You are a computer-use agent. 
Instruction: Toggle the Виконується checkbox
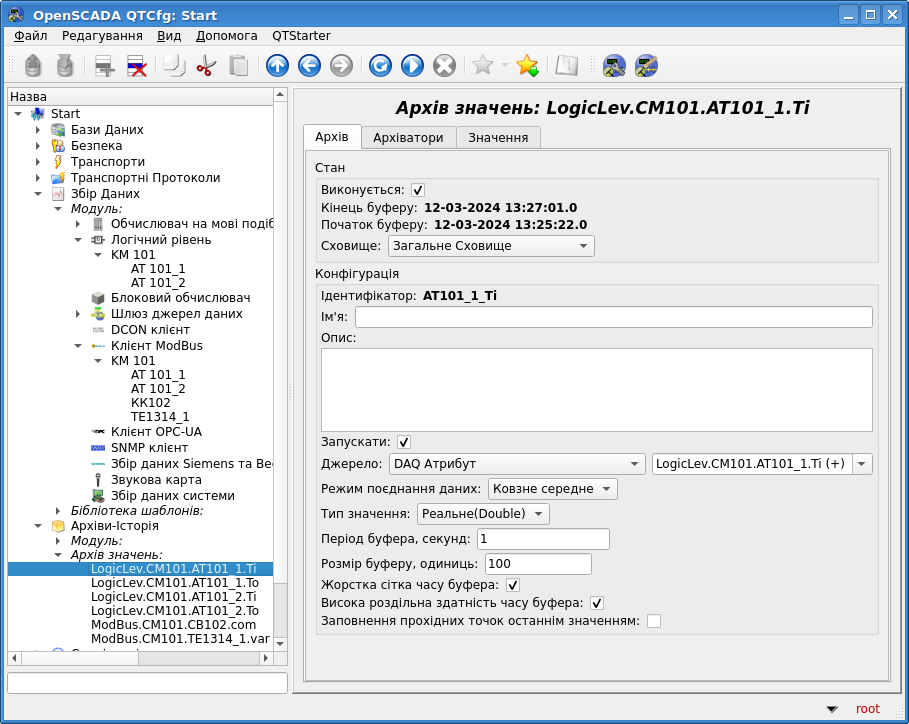tap(417, 190)
